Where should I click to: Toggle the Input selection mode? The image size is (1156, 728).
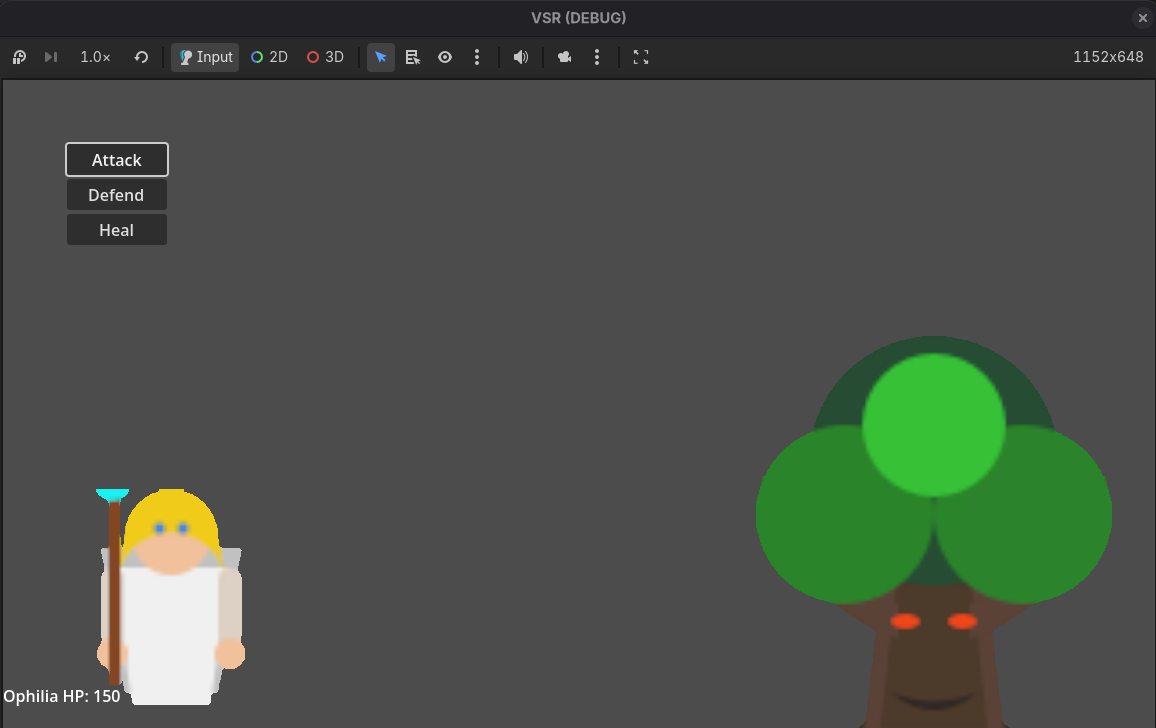pos(205,57)
